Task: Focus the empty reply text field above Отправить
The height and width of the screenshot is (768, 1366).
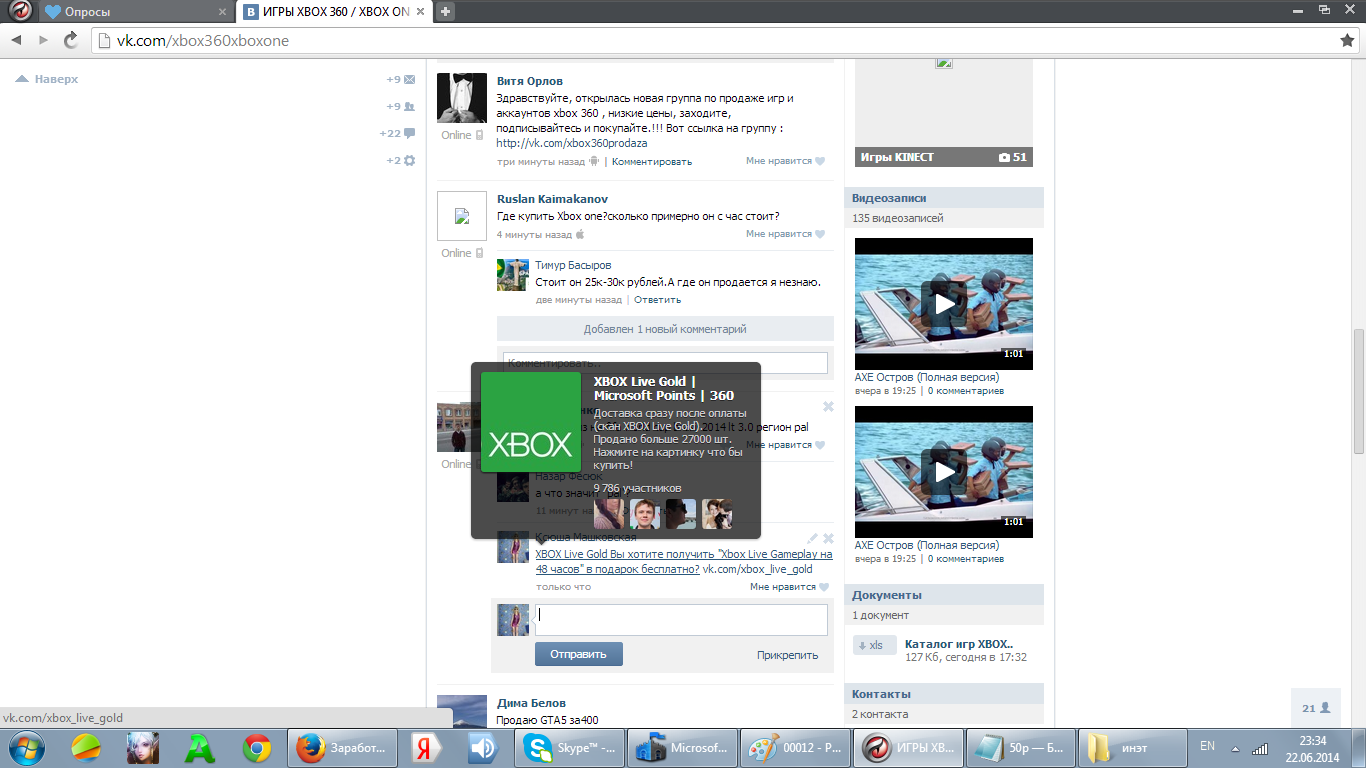Action: click(681, 620)
